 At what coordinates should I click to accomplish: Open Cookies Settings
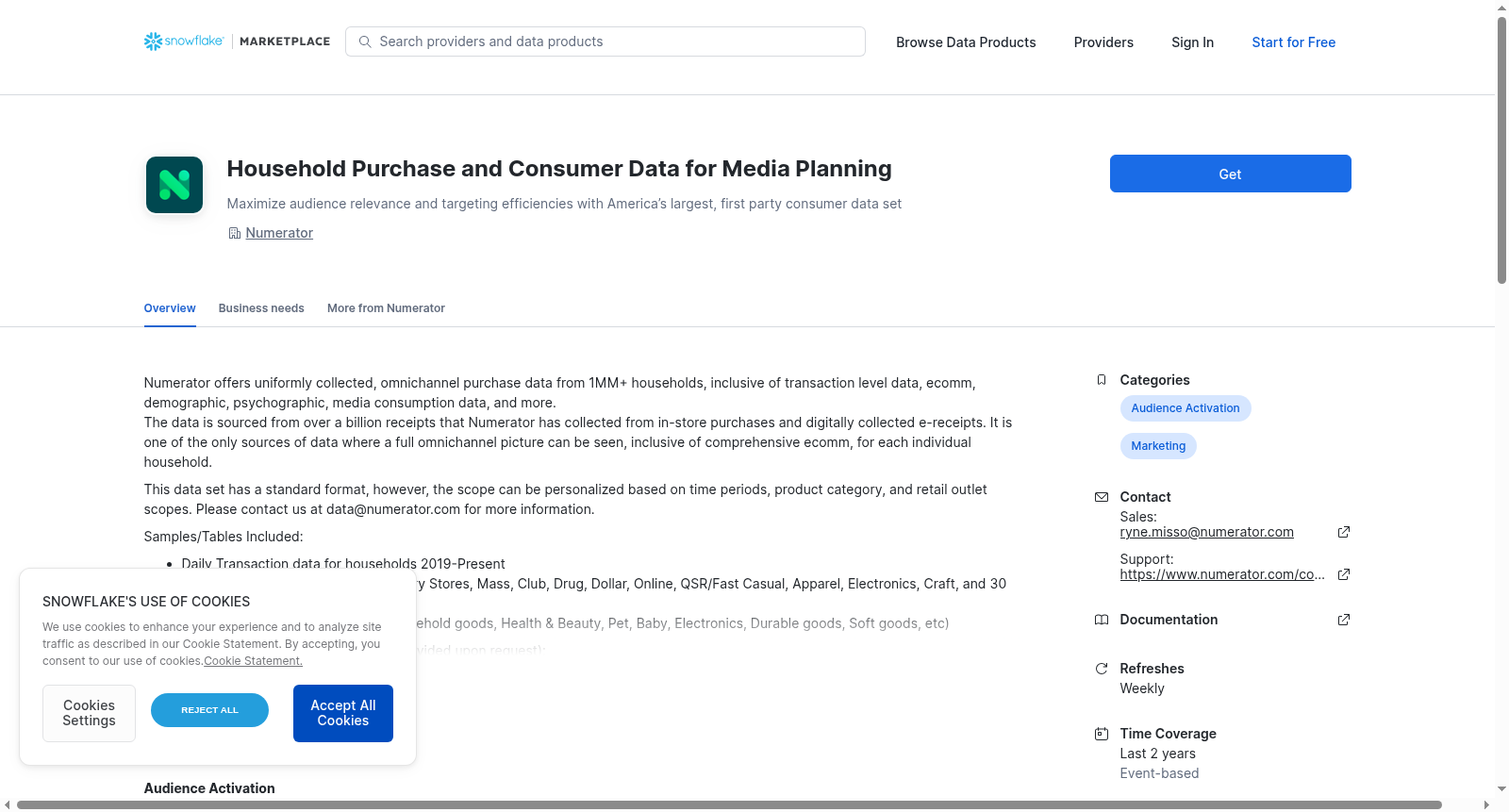(89, 713)
